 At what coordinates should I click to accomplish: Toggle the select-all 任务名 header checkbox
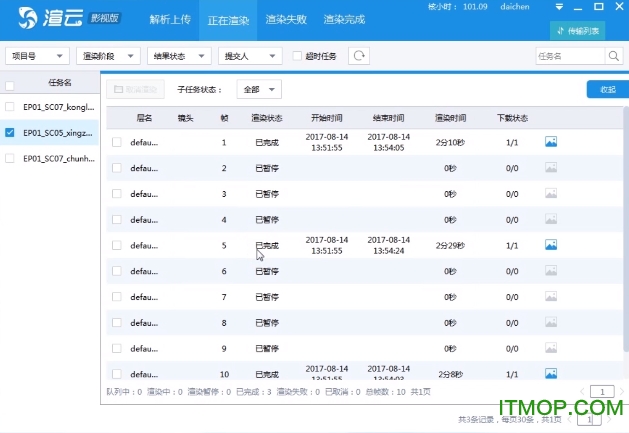tap(10, 85)
